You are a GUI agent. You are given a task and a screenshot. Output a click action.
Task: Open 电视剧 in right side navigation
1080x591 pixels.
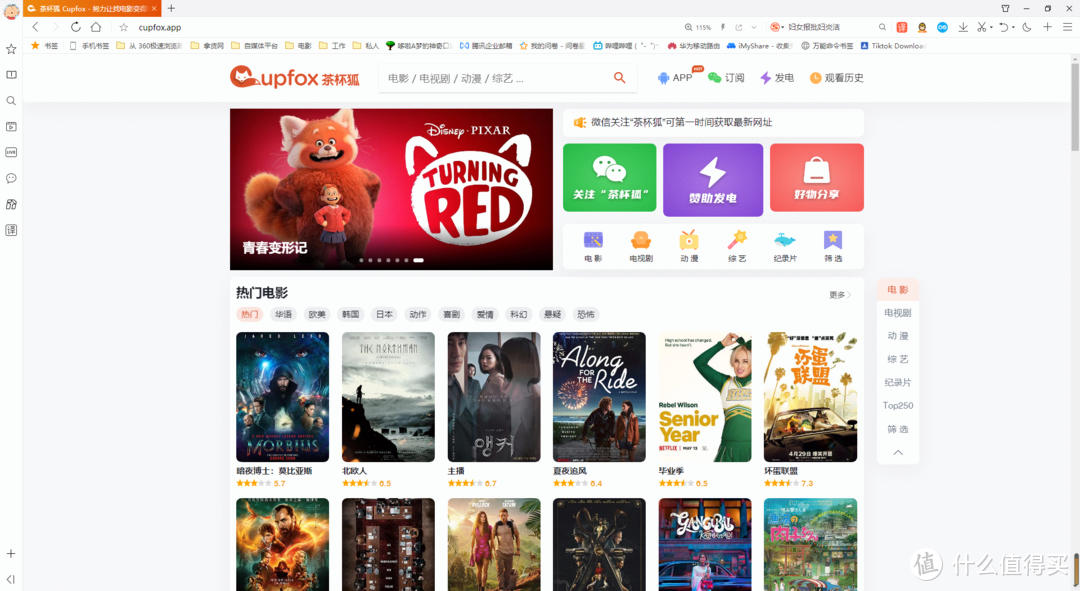pos(897,313)
